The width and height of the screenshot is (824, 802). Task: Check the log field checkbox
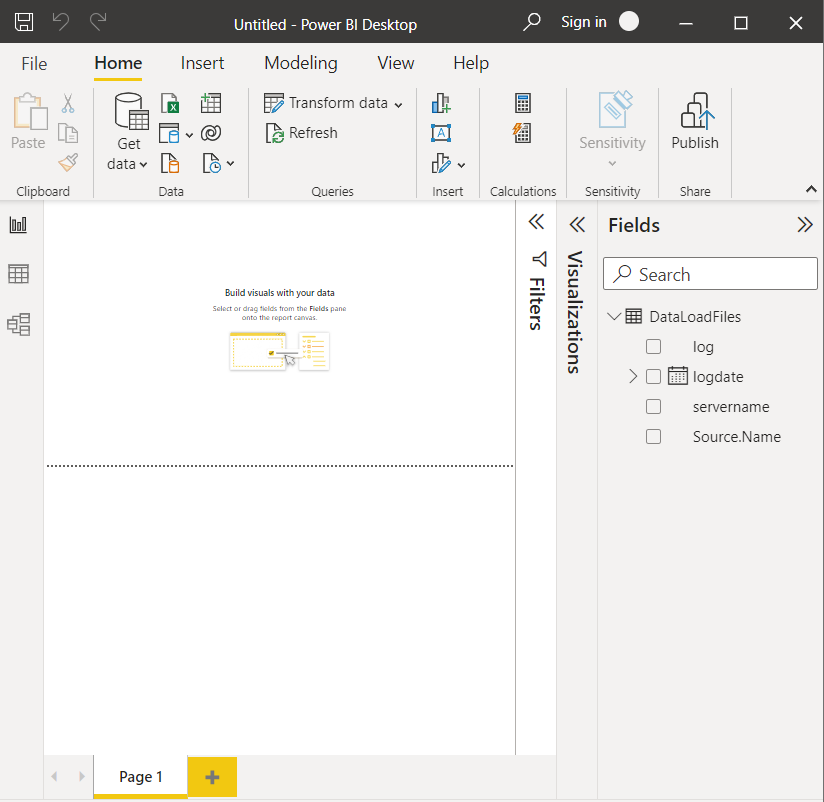click(653, 347)
